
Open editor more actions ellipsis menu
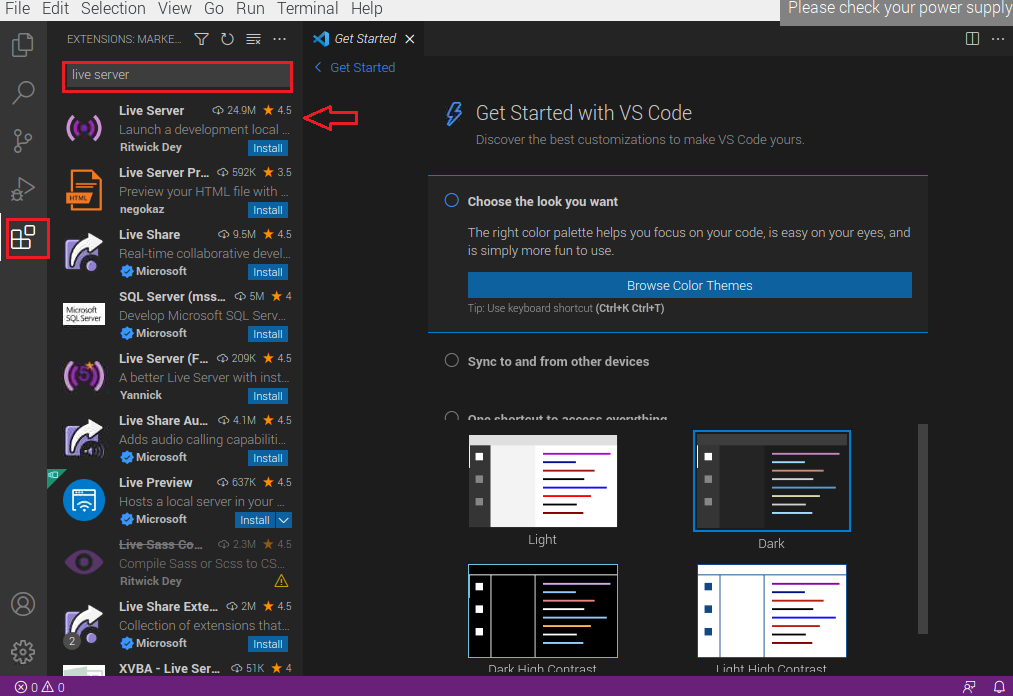pos(997,39)
